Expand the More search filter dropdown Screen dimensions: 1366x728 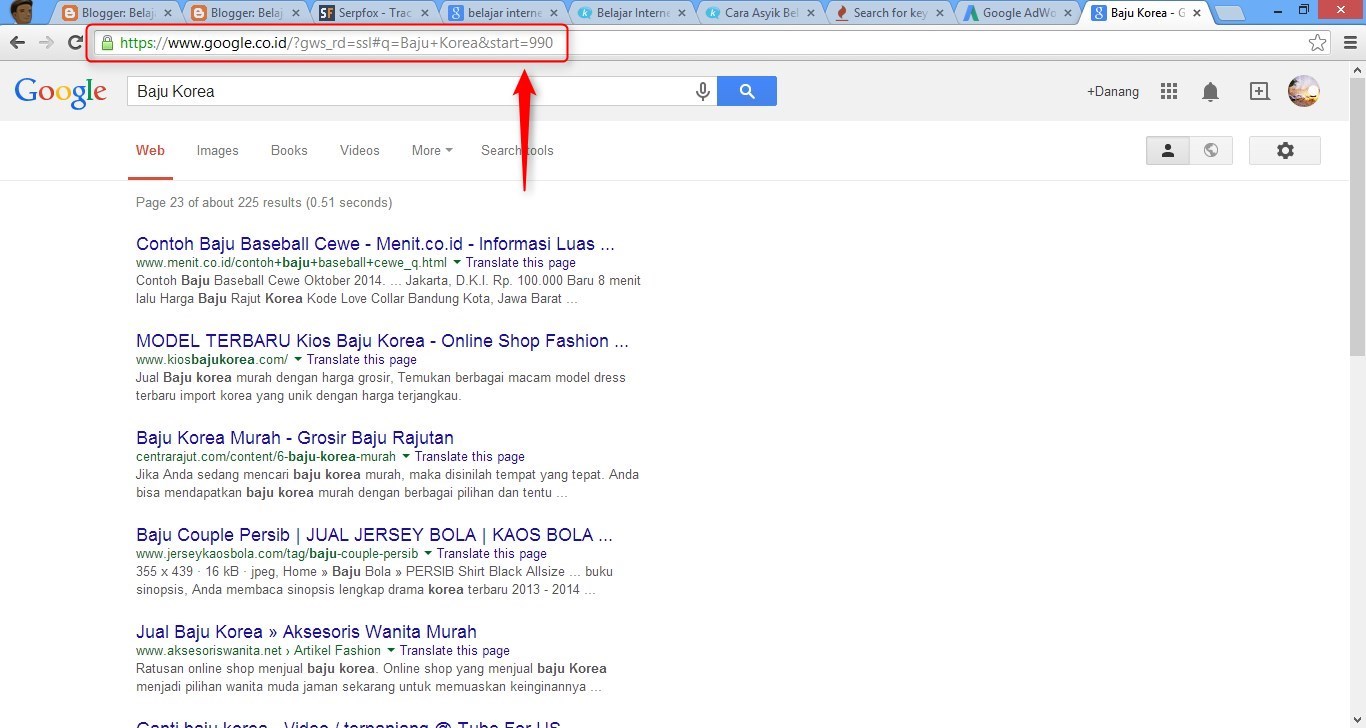432,150
